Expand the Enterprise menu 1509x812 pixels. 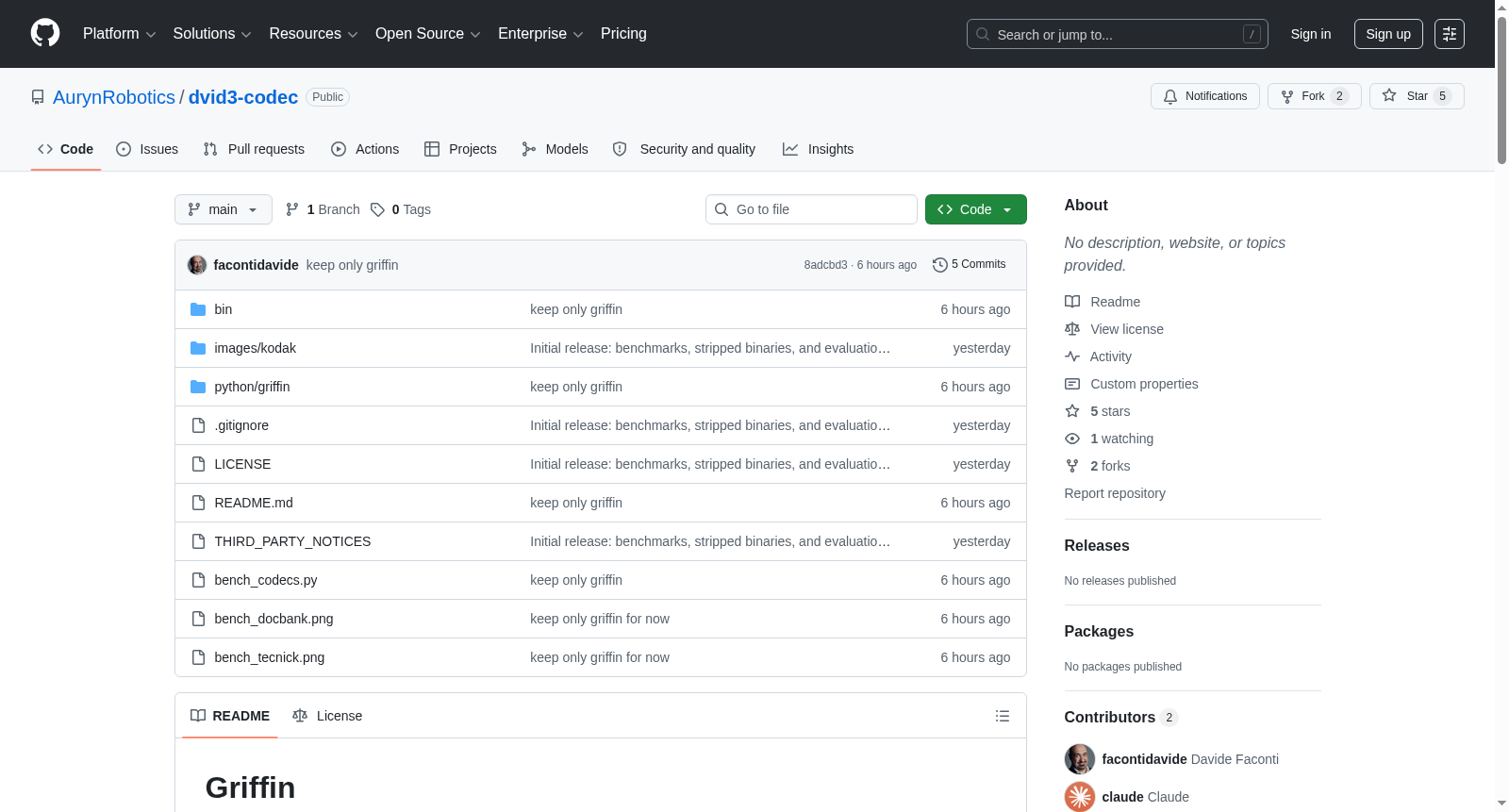540,34
